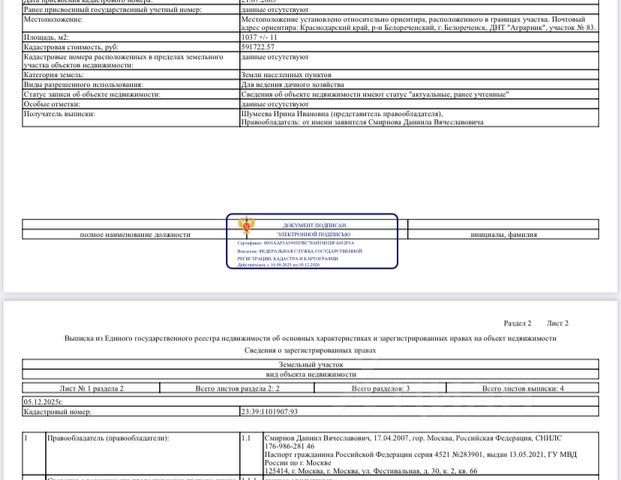Viewport: 621px width, 480px height.
Task: Click the line 'Правообладатель: от имени заявителя'
Action: [362, 122]
